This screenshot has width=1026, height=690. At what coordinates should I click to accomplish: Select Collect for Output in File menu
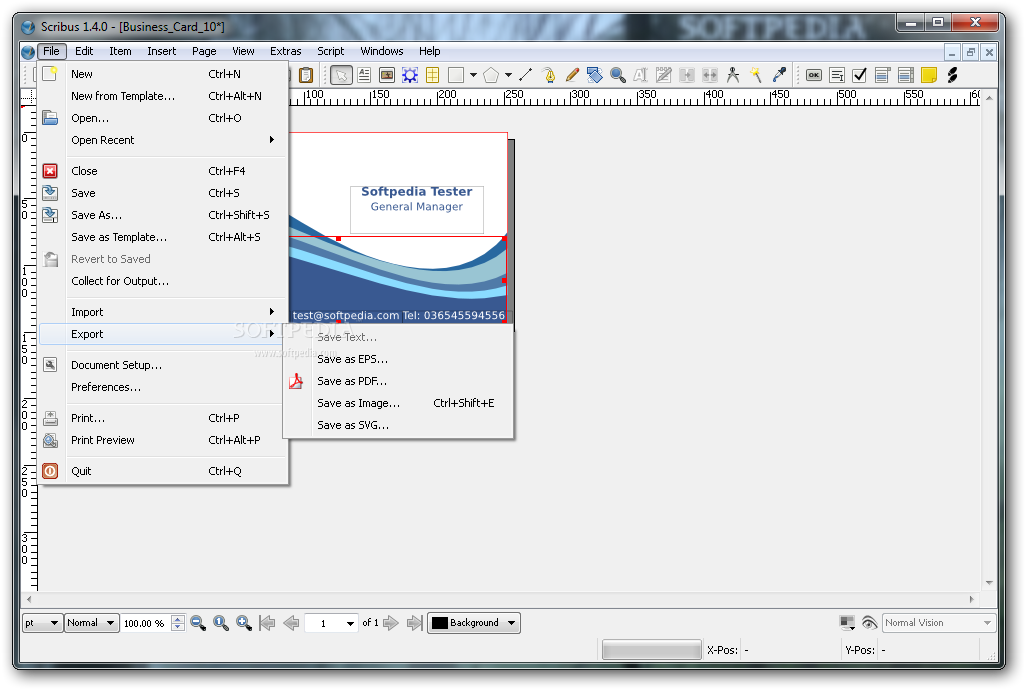[163, 281]
